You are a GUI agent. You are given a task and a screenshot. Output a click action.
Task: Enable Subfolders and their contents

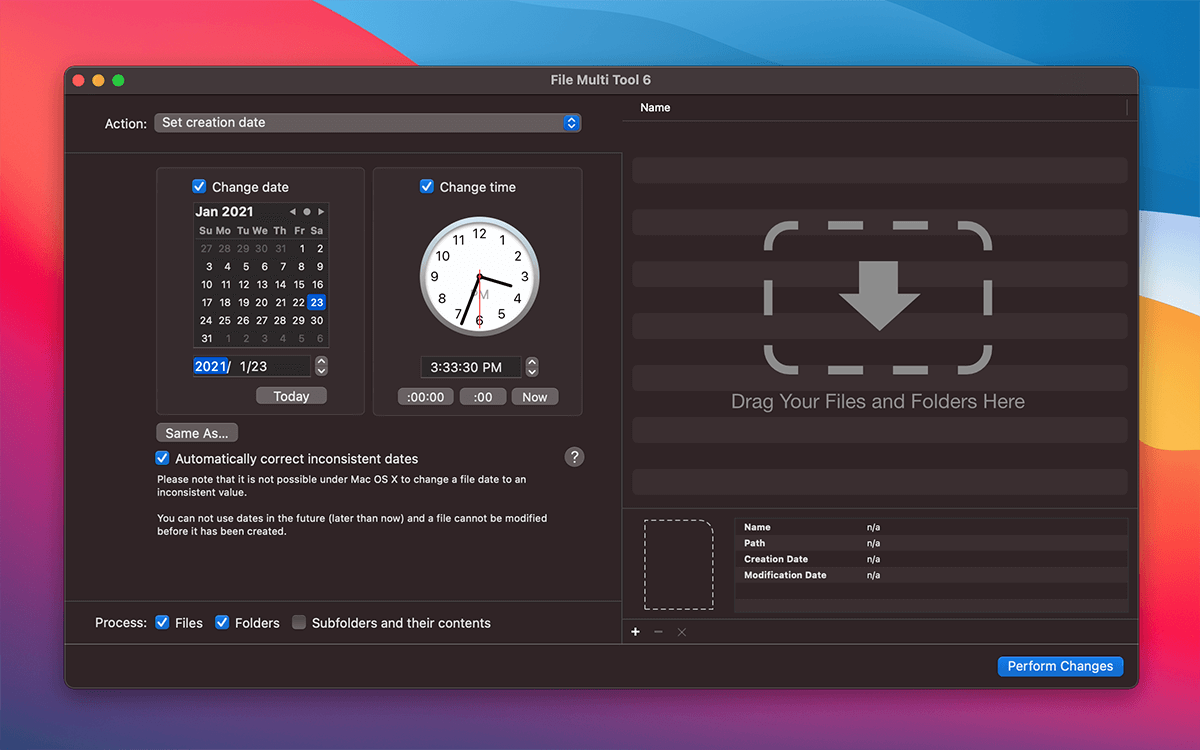click(x=299, y=622)
